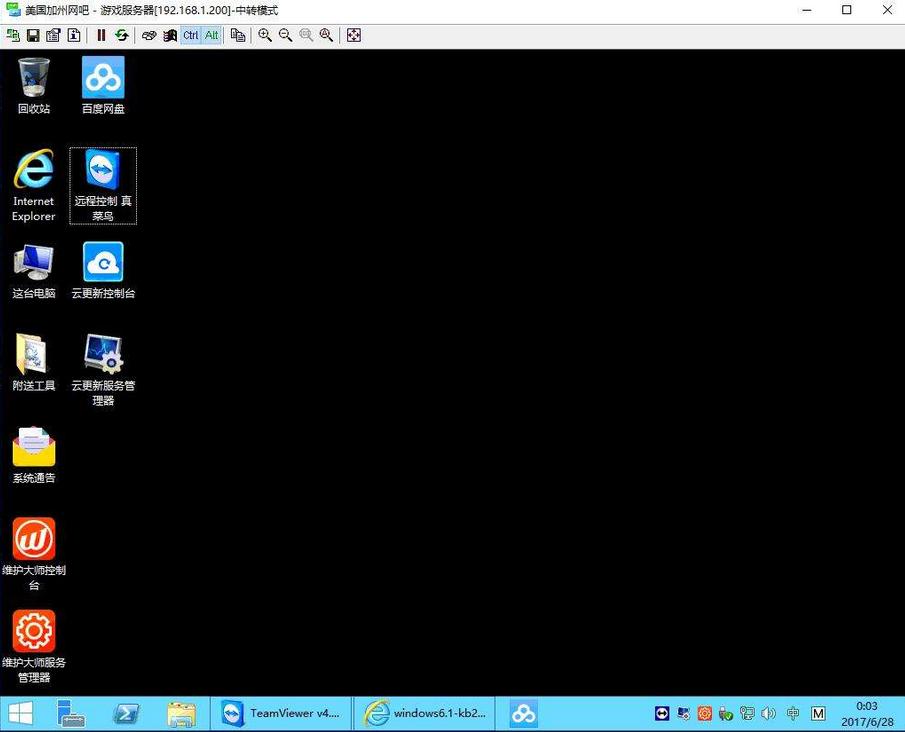This screenshot has width=905, height=732.
Task: Click the TeamViewer tray icon
Action: tap(662, 714)
